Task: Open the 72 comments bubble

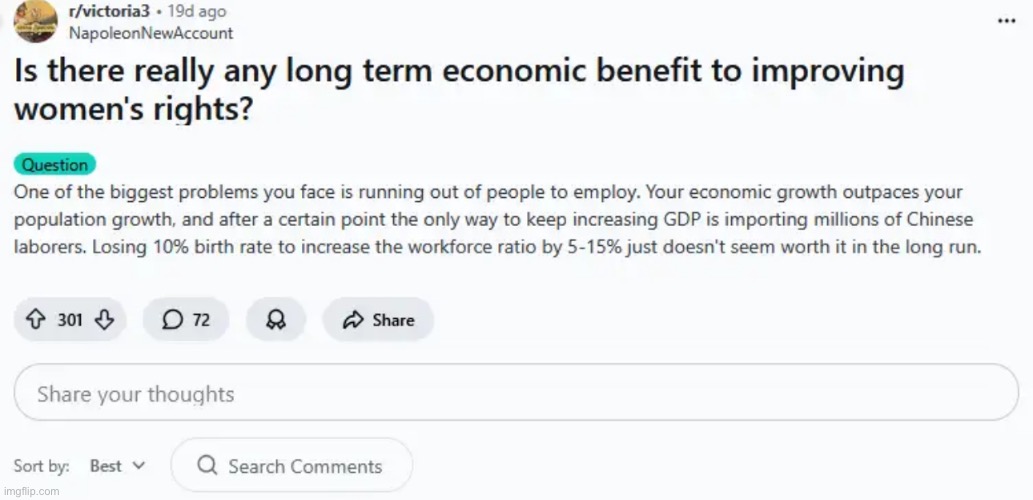Action: [x=186, y=320]
